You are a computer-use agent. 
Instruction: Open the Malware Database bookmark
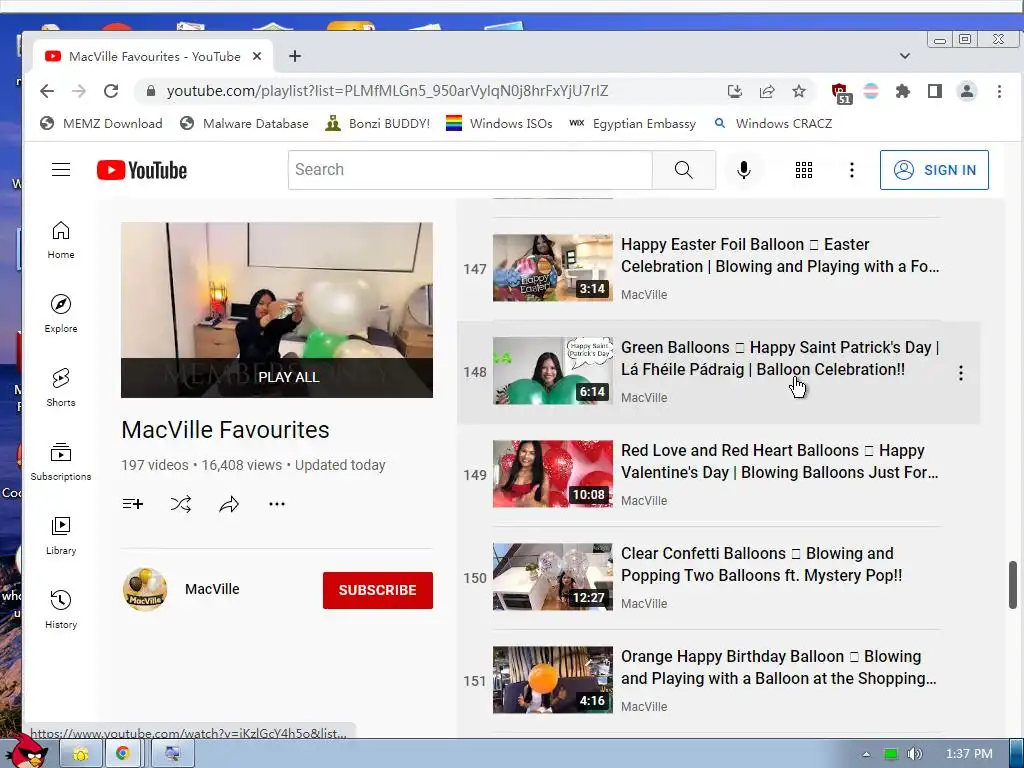tap(244, 123)
